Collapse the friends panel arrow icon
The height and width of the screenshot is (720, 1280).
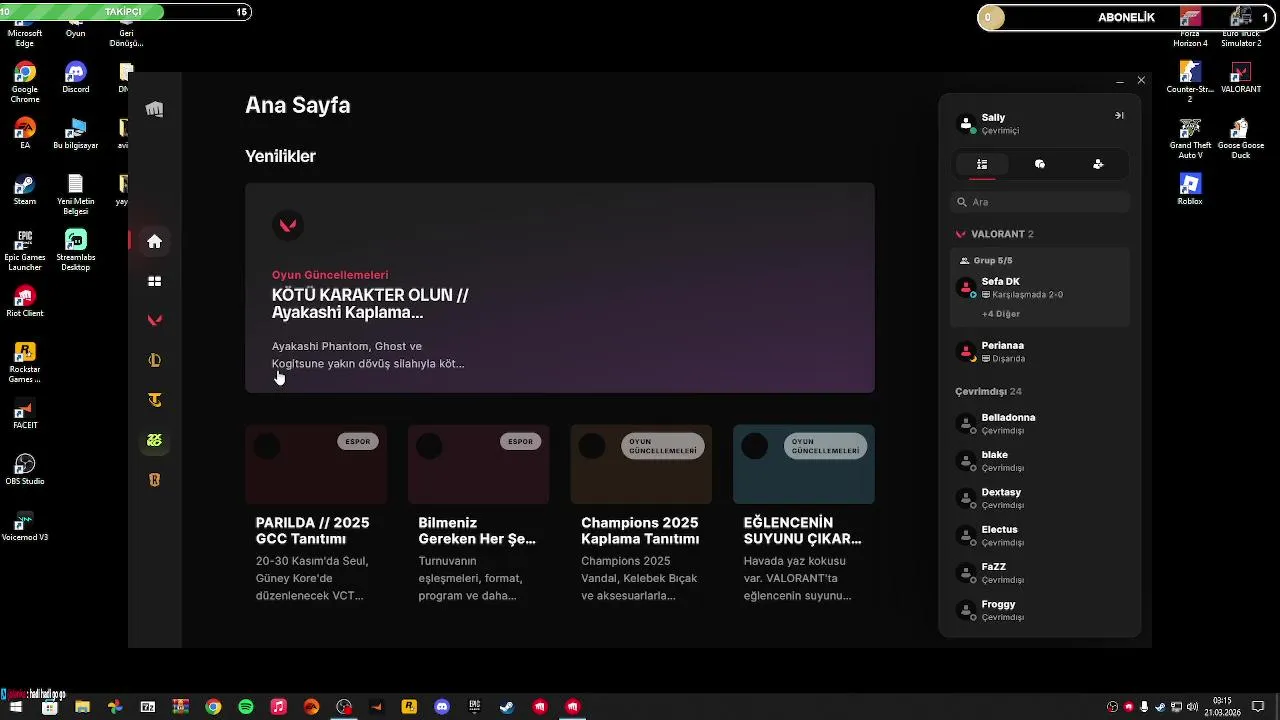[1119, 116]
